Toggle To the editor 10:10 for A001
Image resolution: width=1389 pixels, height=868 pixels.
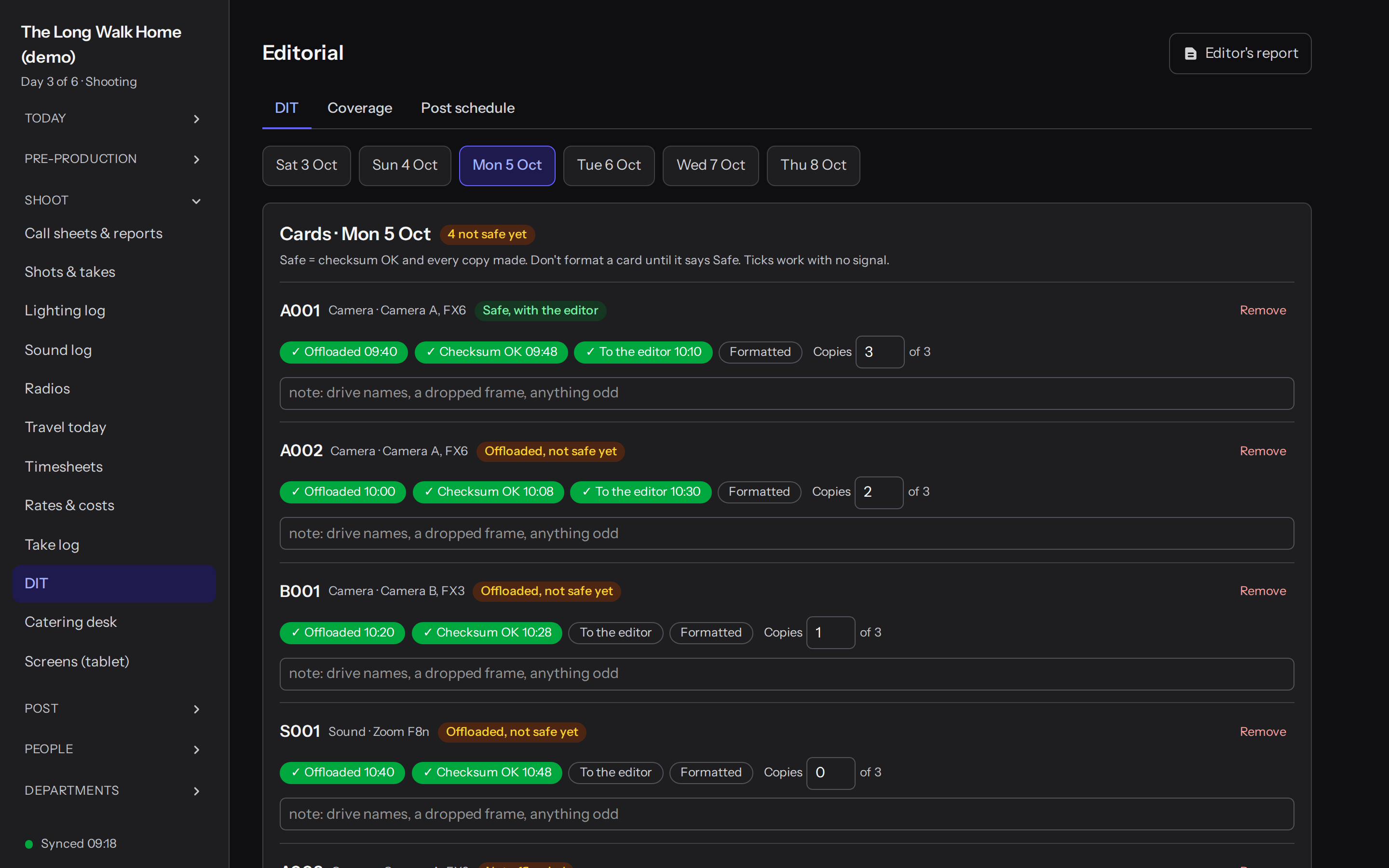(643, 352)
